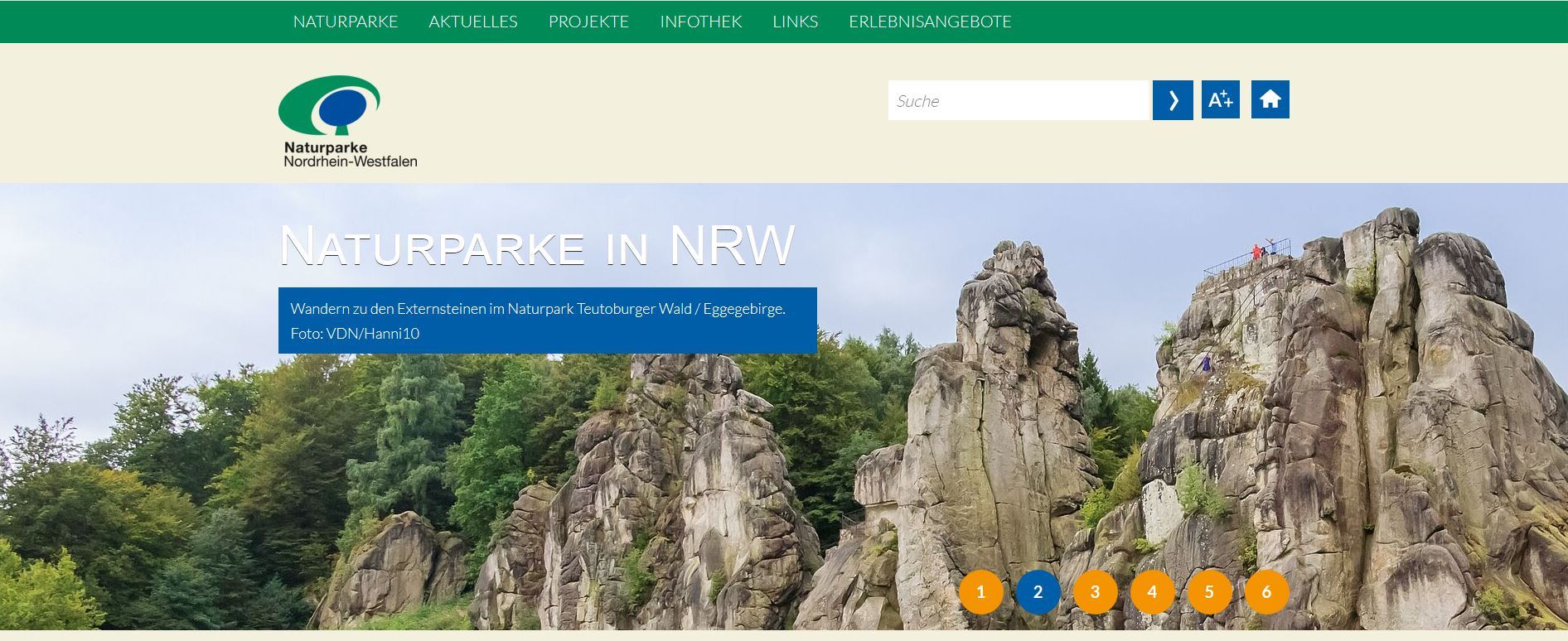This screenshot has width=1568, height=641.
Task: Select the active blue slide 2 dot
Action: coord(1038,592)
